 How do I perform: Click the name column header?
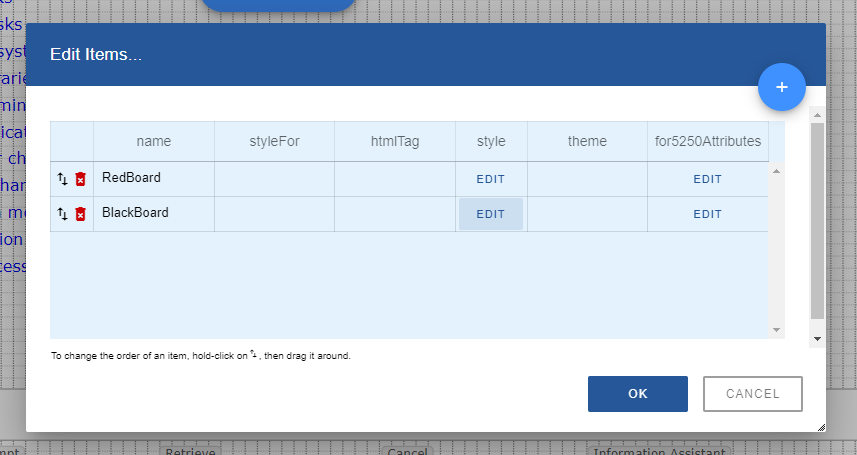(154, 141)
